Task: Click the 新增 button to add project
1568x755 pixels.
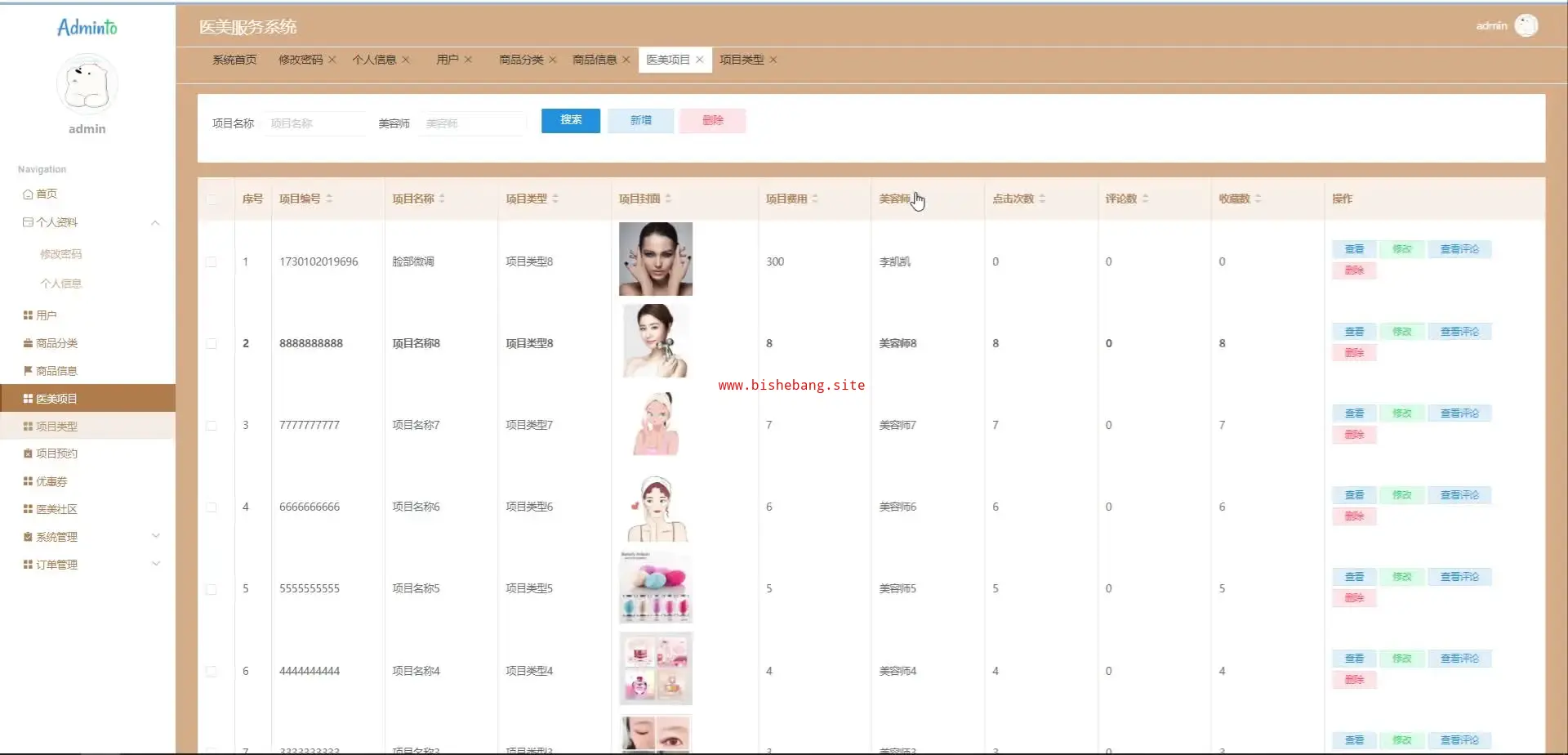Action: [640, 121]
